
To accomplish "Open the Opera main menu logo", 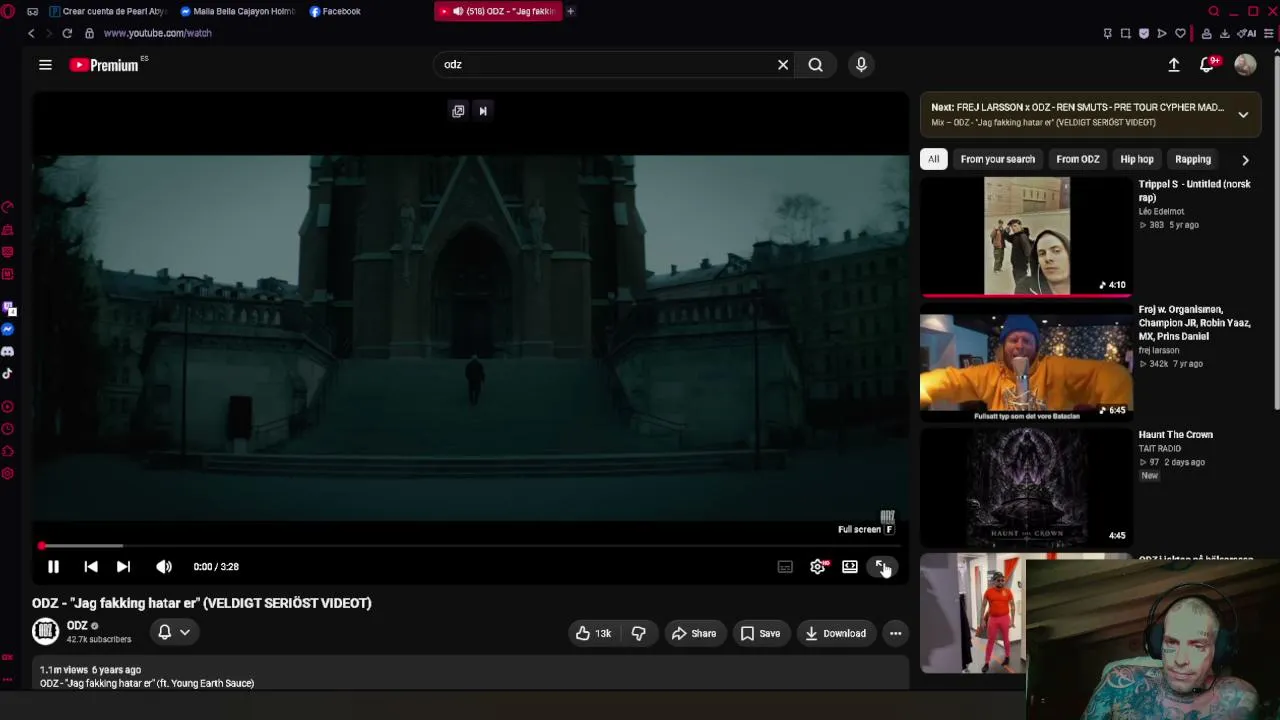I will (x=9, y=11).
